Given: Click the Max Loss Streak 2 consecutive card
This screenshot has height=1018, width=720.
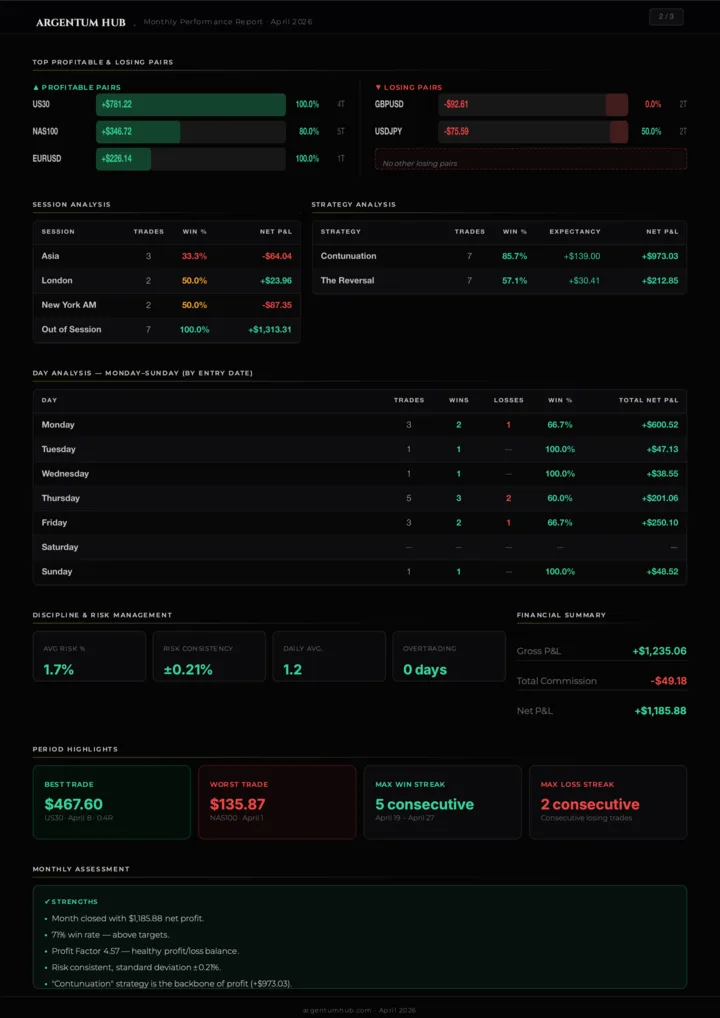Looking at the screenshot, I should tap(608, 802).
